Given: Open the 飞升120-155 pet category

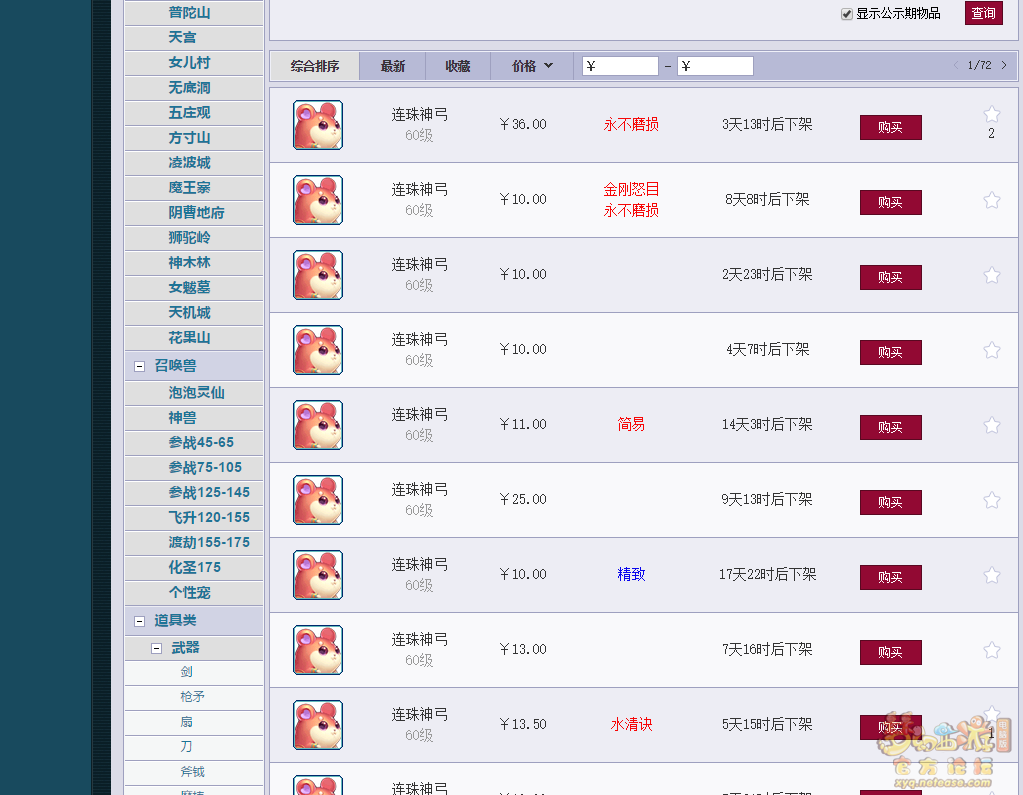Looking at the screenshot, I should point(194,518).
